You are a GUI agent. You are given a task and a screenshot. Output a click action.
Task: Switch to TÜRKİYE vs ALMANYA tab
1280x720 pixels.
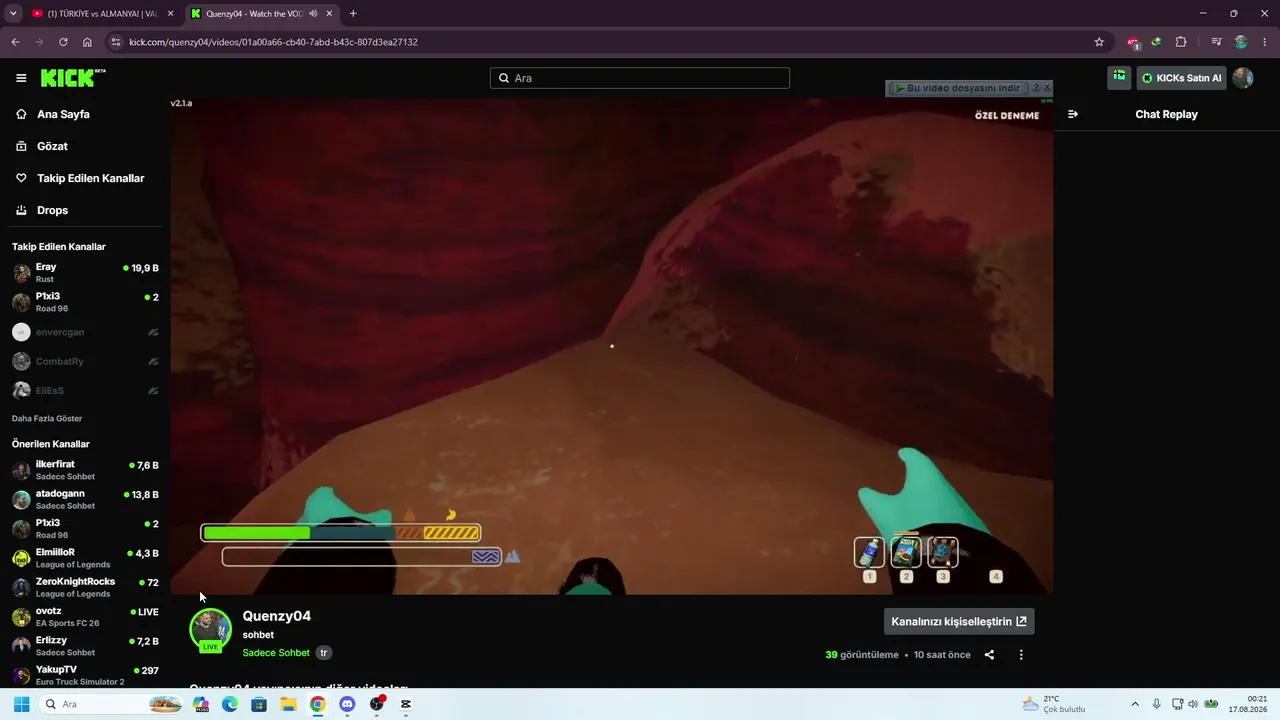point(103,14)
